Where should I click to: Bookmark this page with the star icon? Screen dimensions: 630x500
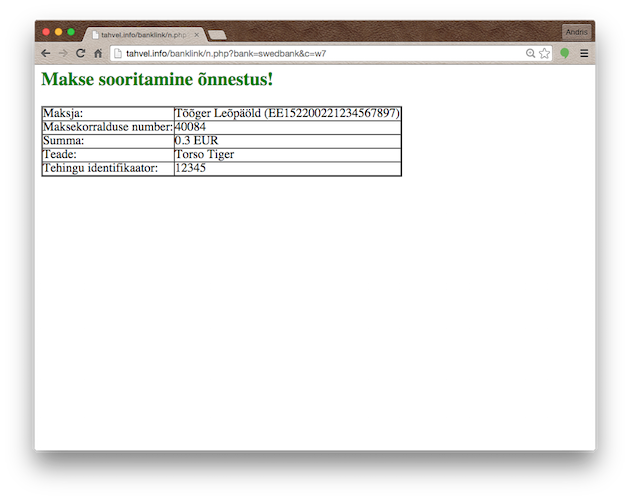coord(545,53)
